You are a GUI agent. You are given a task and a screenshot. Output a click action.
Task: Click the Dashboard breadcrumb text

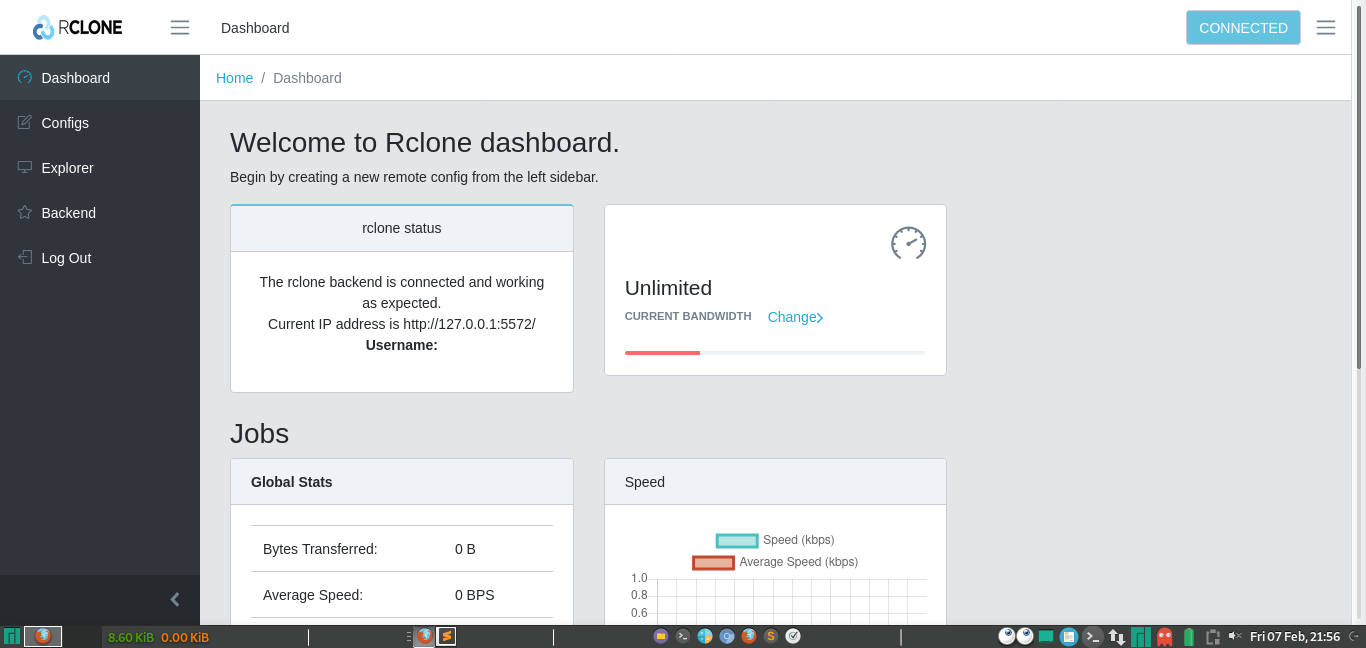coord(307,78)
